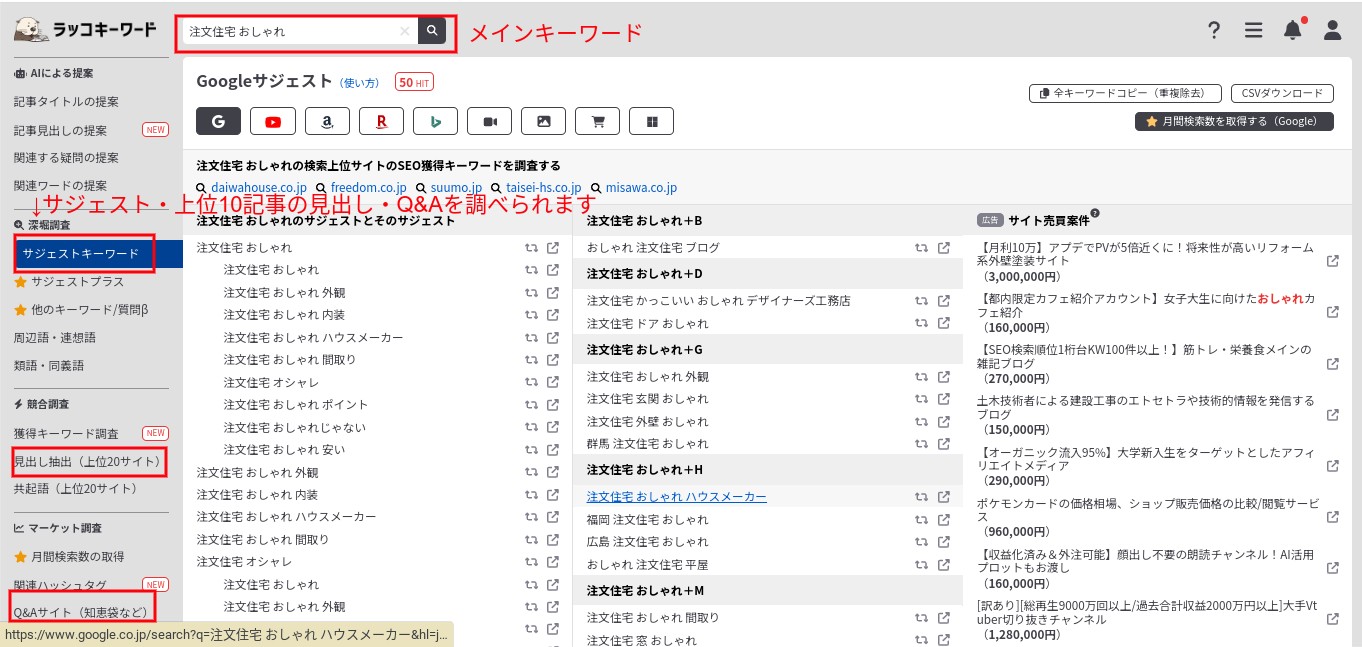Click the 注文住宅 おしゃれ ハウスメーカー link

(676, 497)
